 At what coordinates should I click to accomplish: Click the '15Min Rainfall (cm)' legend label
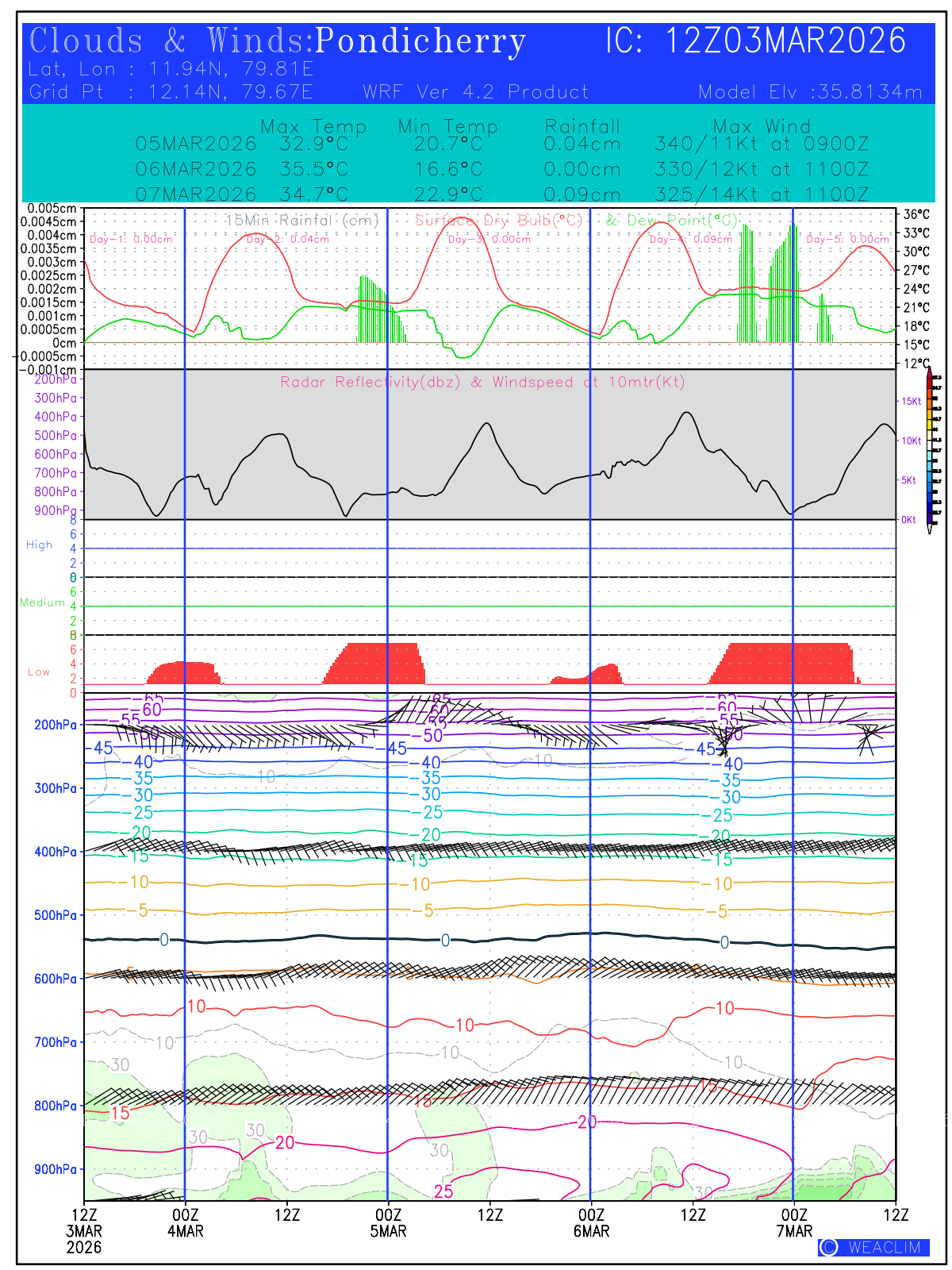(302, 221)
